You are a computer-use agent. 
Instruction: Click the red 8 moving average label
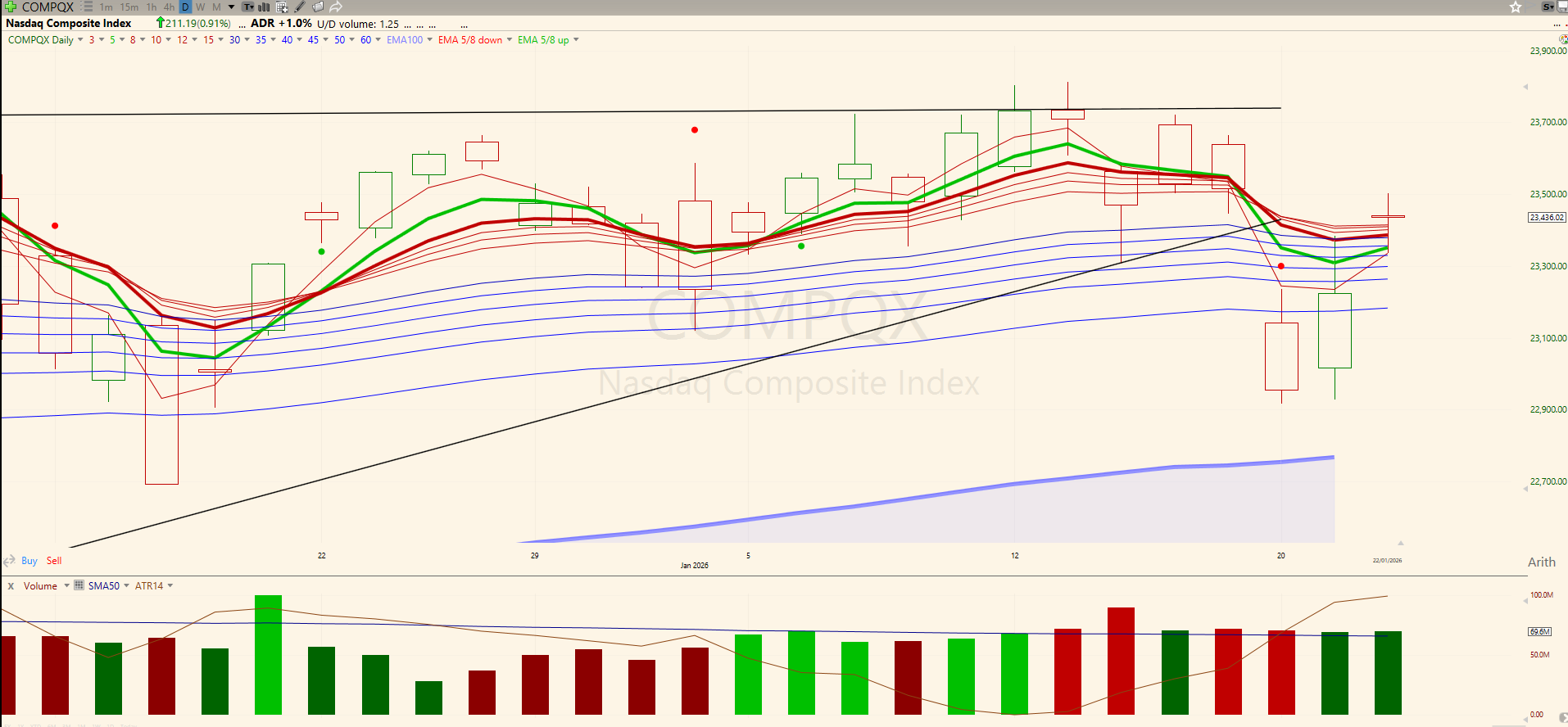click(x=133, y=39)
